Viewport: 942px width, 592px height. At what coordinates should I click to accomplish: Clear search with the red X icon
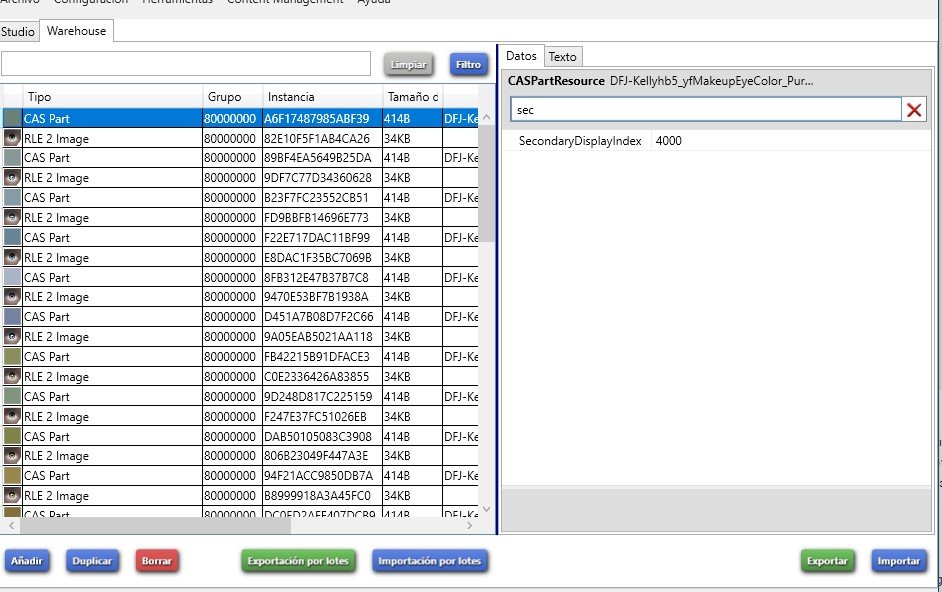pos(914,110)
